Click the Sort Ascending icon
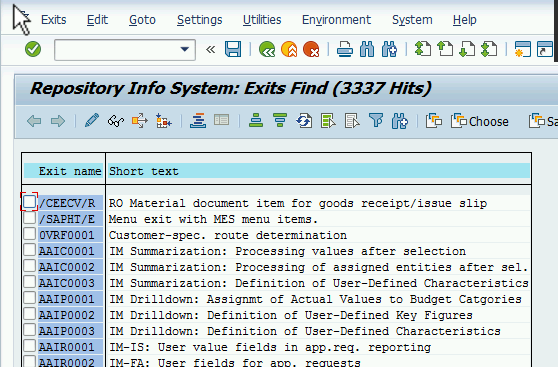Screen dimensions: 558x367 (x=256, y=121)
